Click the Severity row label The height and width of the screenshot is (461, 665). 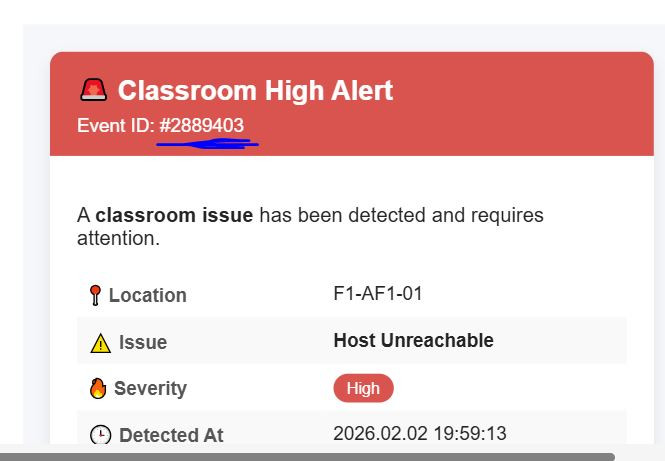click(x=151, y=388)
